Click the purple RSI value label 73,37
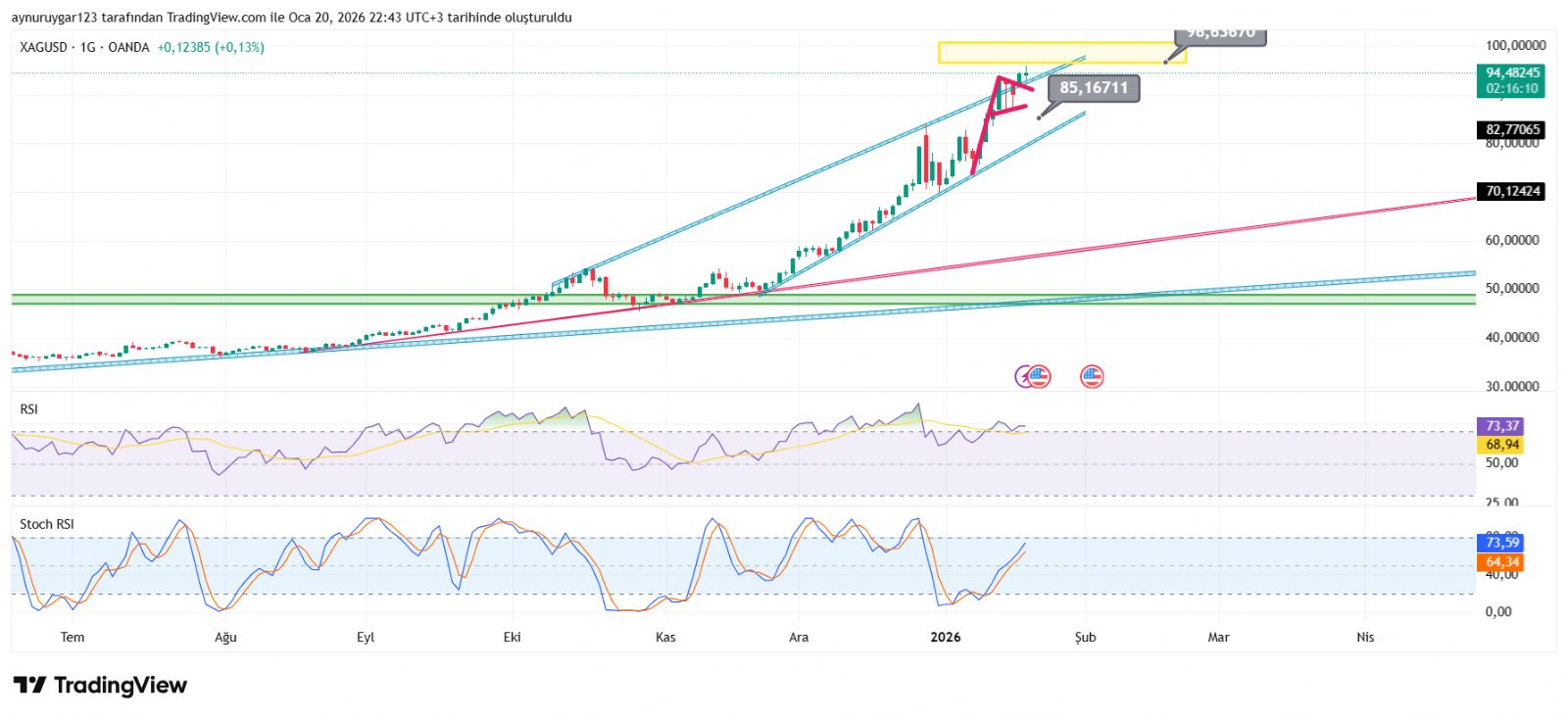The image size is (1568, 718). (x=1501, y=426)
